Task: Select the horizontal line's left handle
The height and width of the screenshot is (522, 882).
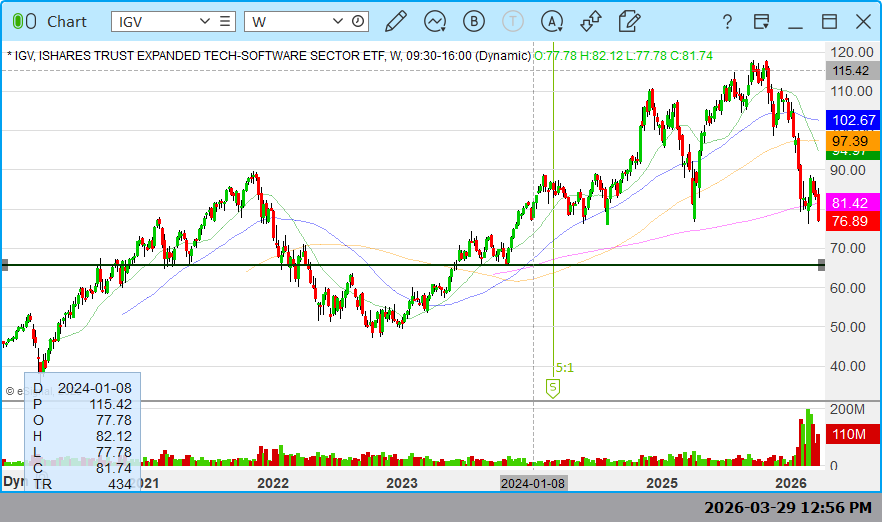Action: 4,265
